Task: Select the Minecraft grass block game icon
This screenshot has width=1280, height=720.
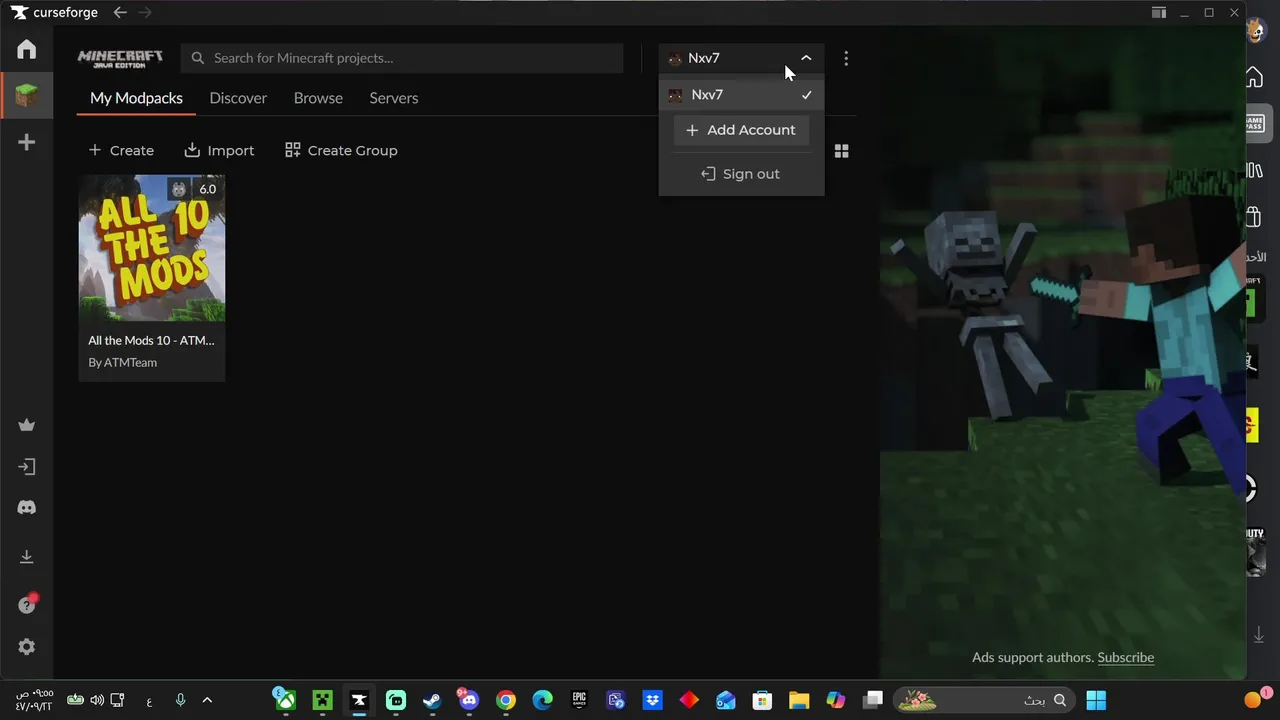Action: pos(27,96)
